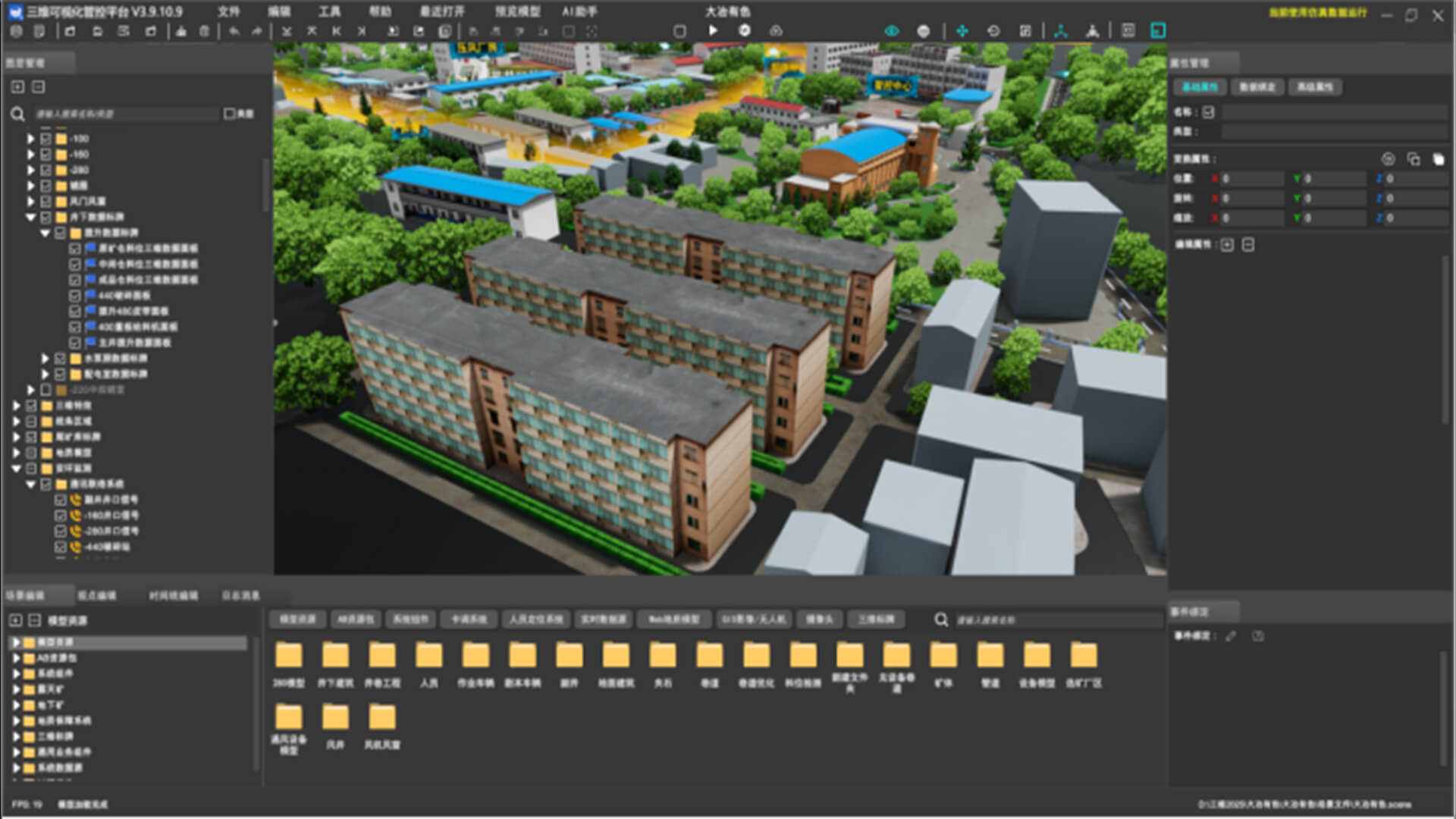The height and width of the screenshot is (819, 1456).
Task: Click the position X value field in the transform section
Action: point(1250,178)
